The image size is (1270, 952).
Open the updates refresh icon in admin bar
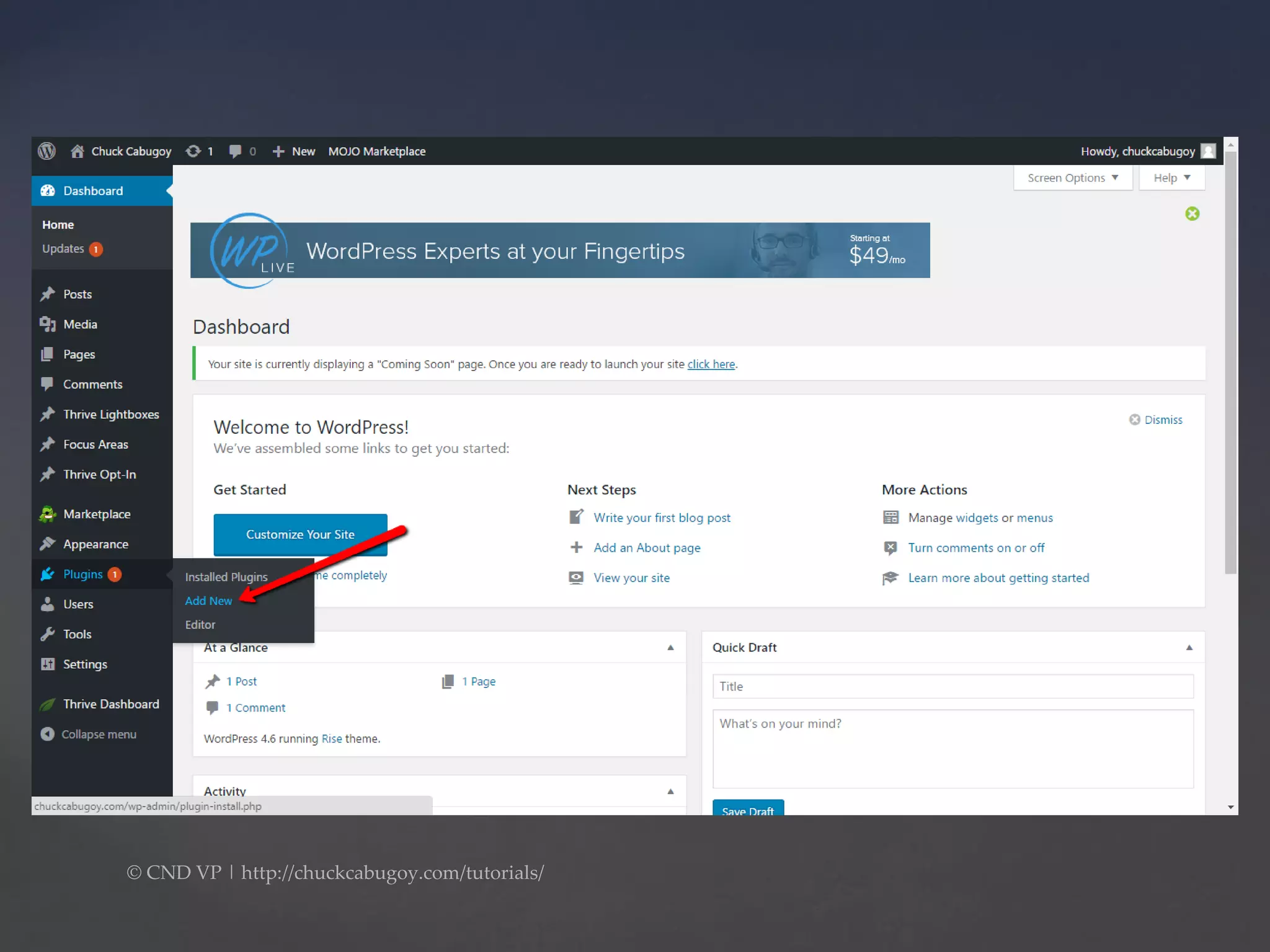coord(193,151)
